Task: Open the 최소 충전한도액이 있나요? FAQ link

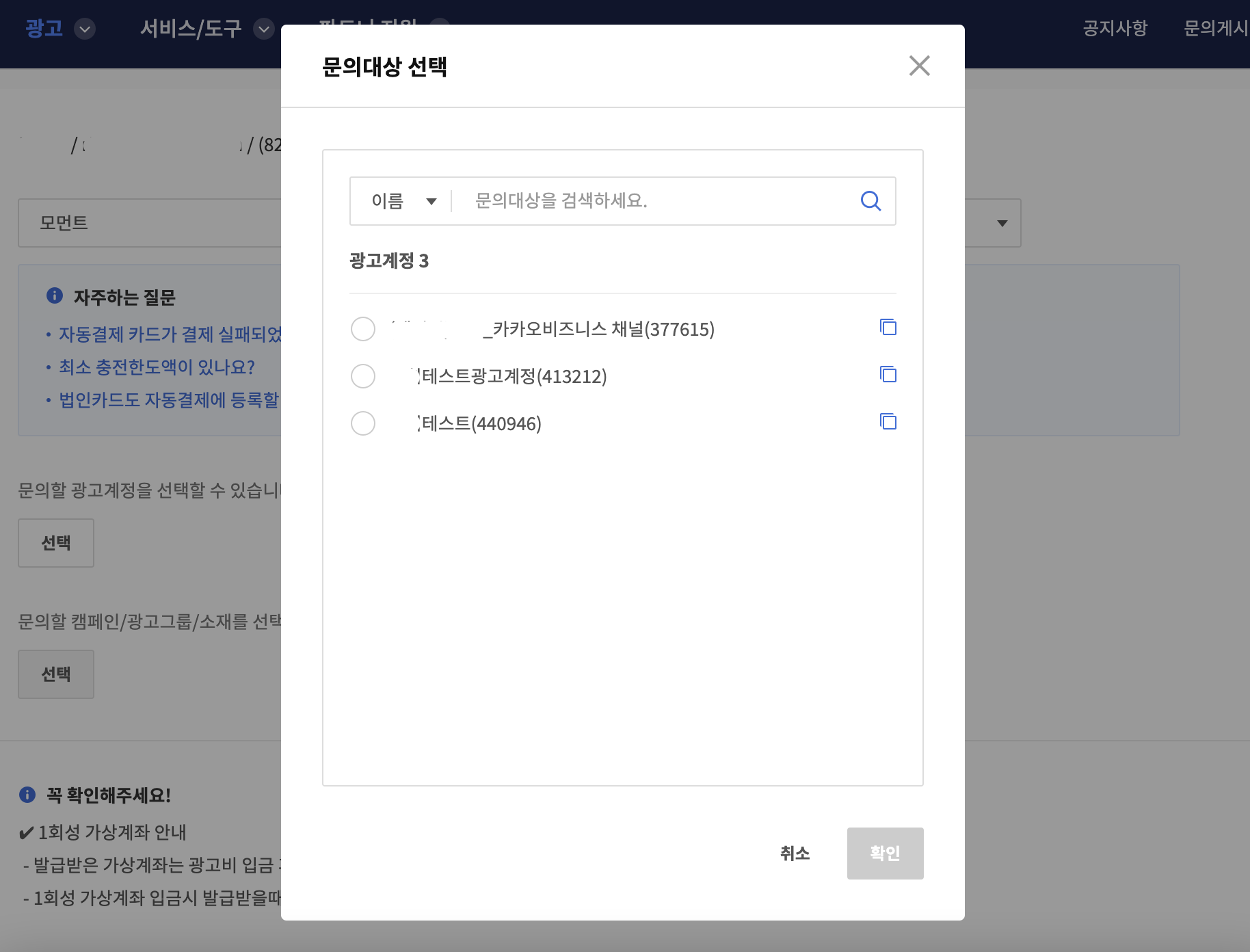Action: [157, 367]
